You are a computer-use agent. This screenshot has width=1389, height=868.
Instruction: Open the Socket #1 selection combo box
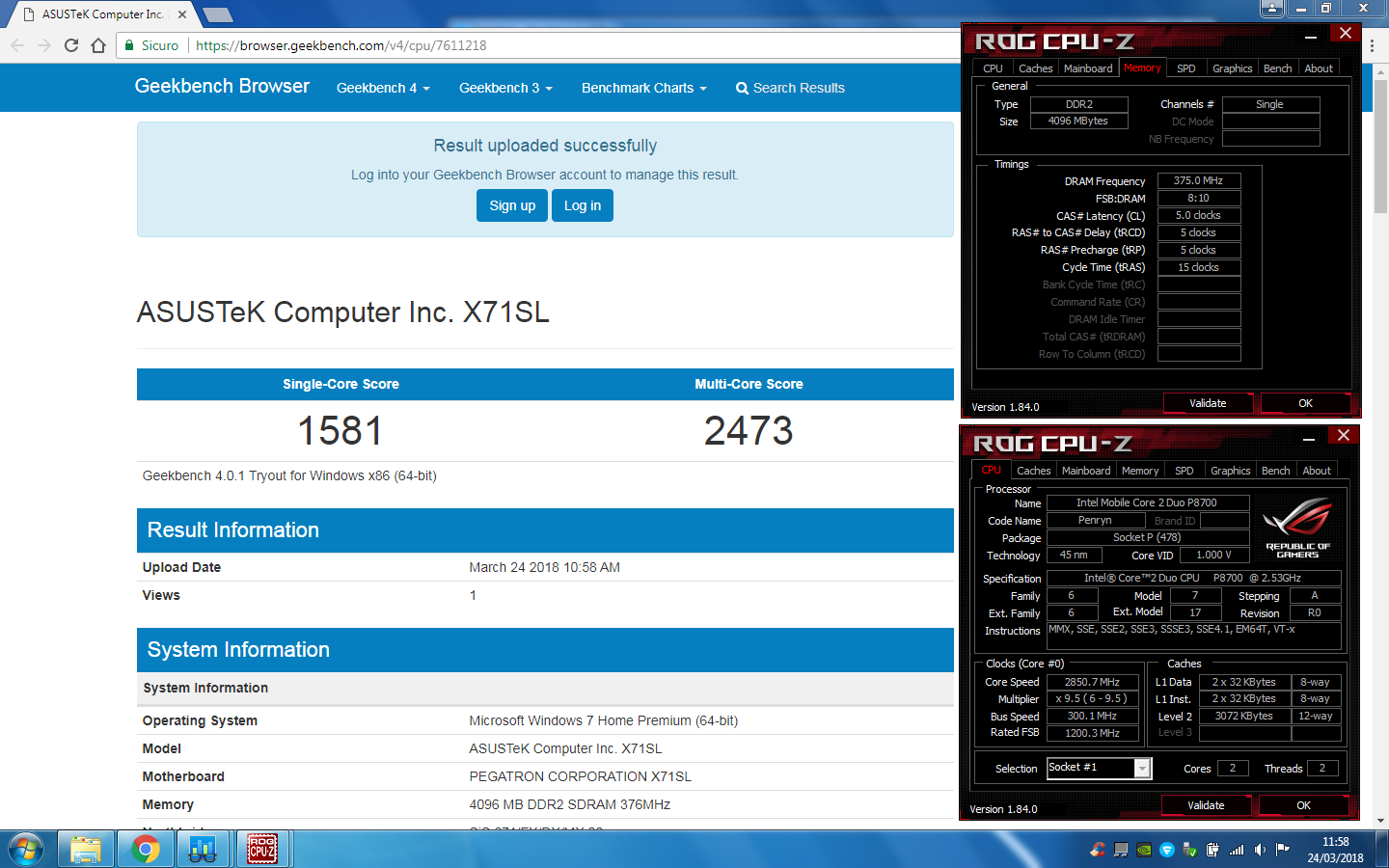tap(1099, 768)
